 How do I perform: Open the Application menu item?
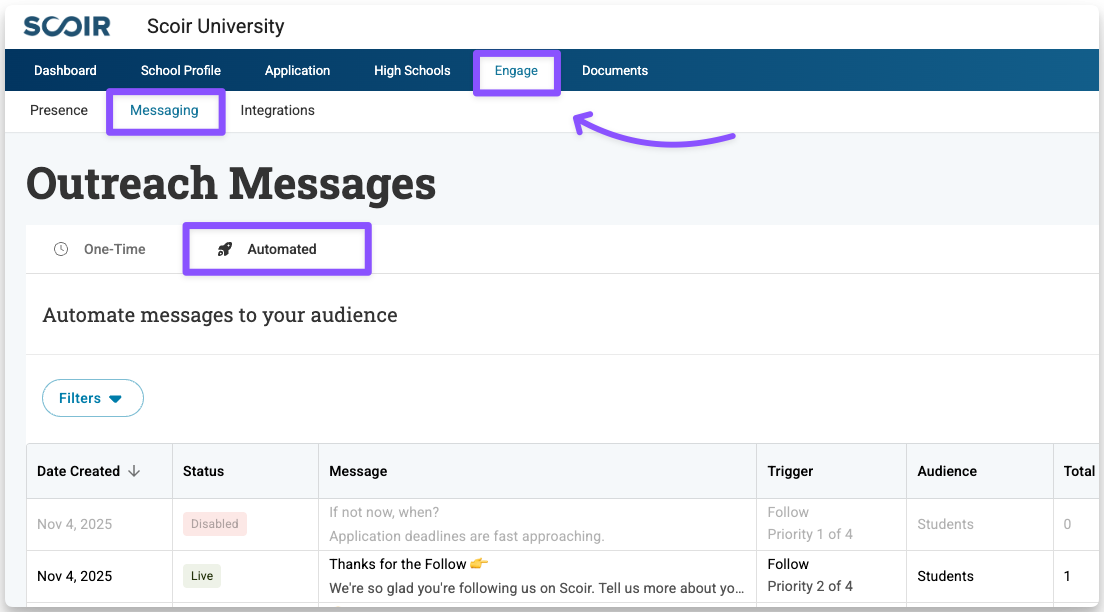coord(297,71)
